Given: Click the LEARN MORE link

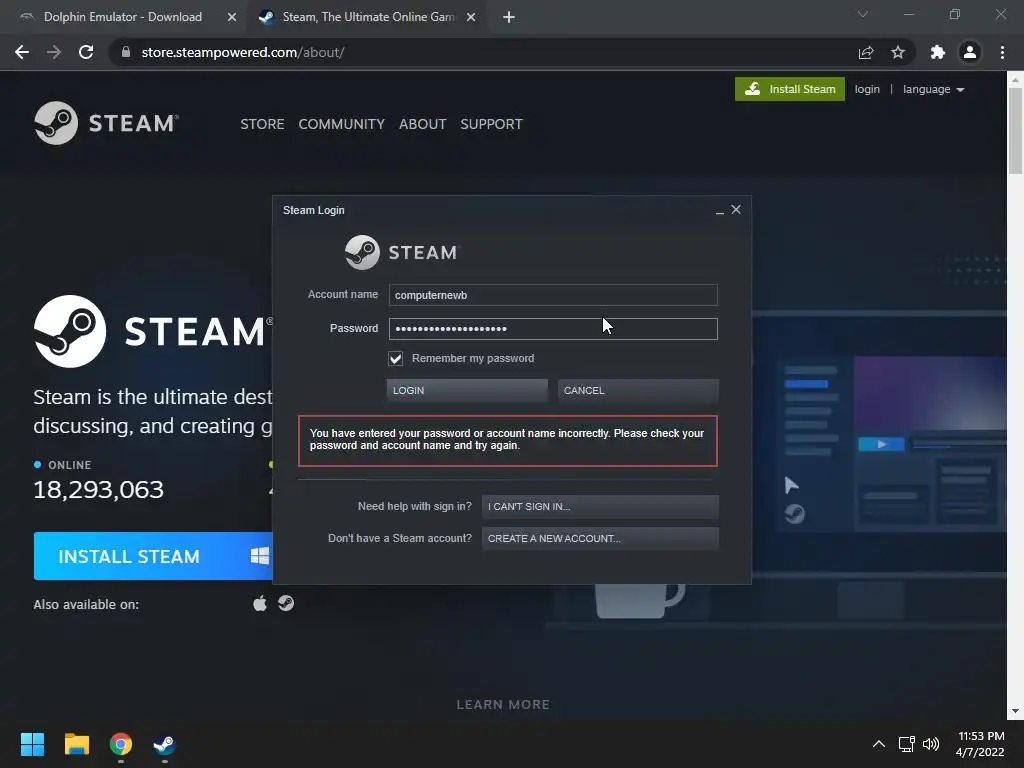Looking at the screenshot, I should [503, 705].
